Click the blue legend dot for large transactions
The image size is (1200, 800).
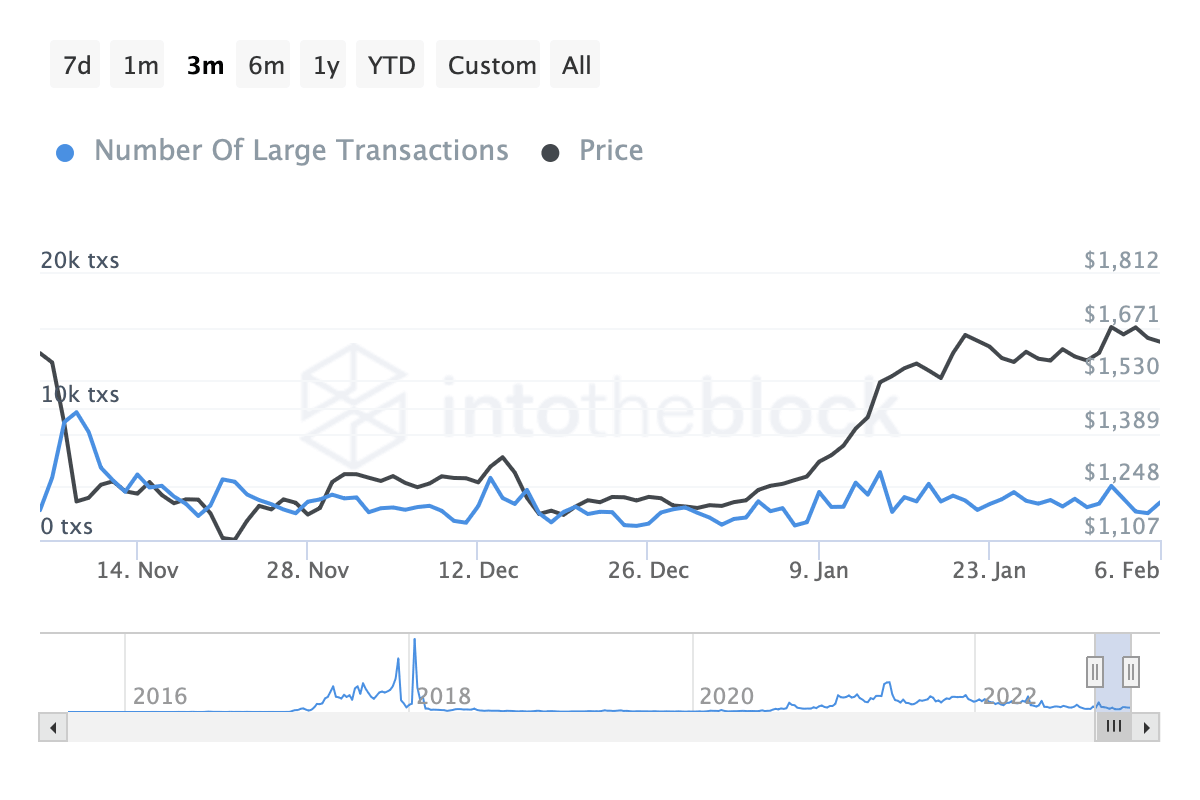click(x=65, y=150)
